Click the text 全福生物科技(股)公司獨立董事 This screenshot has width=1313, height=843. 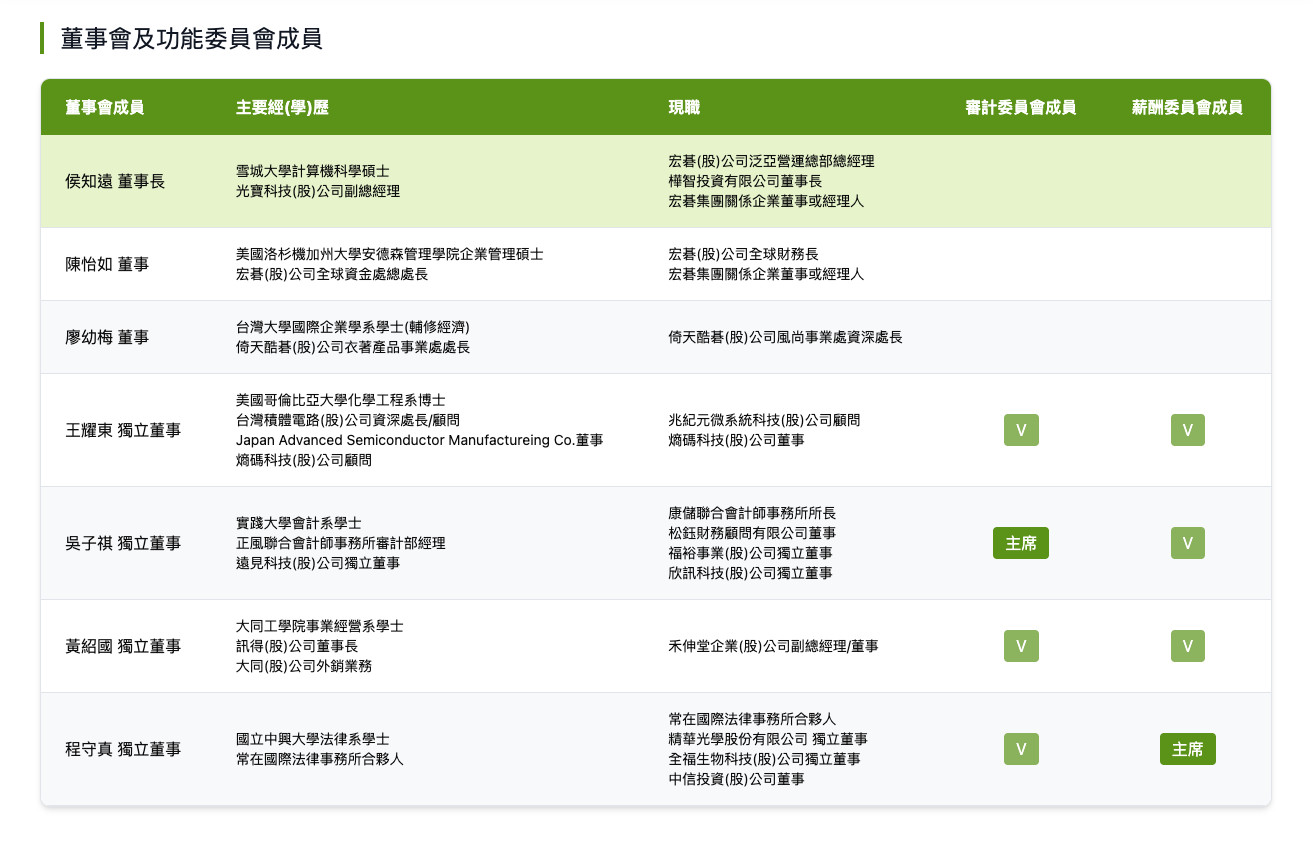(764, 759)
